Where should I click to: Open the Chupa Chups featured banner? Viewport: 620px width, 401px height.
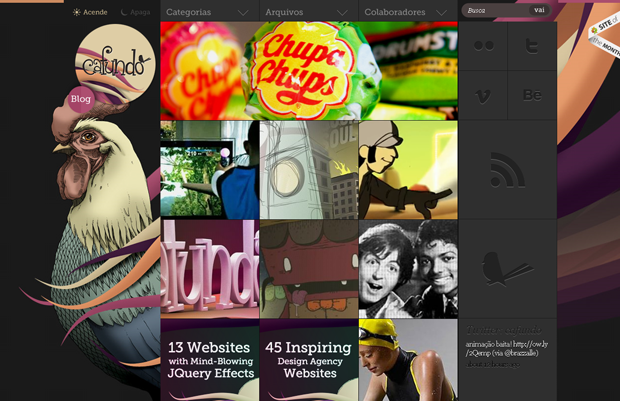tap(309, 71)
